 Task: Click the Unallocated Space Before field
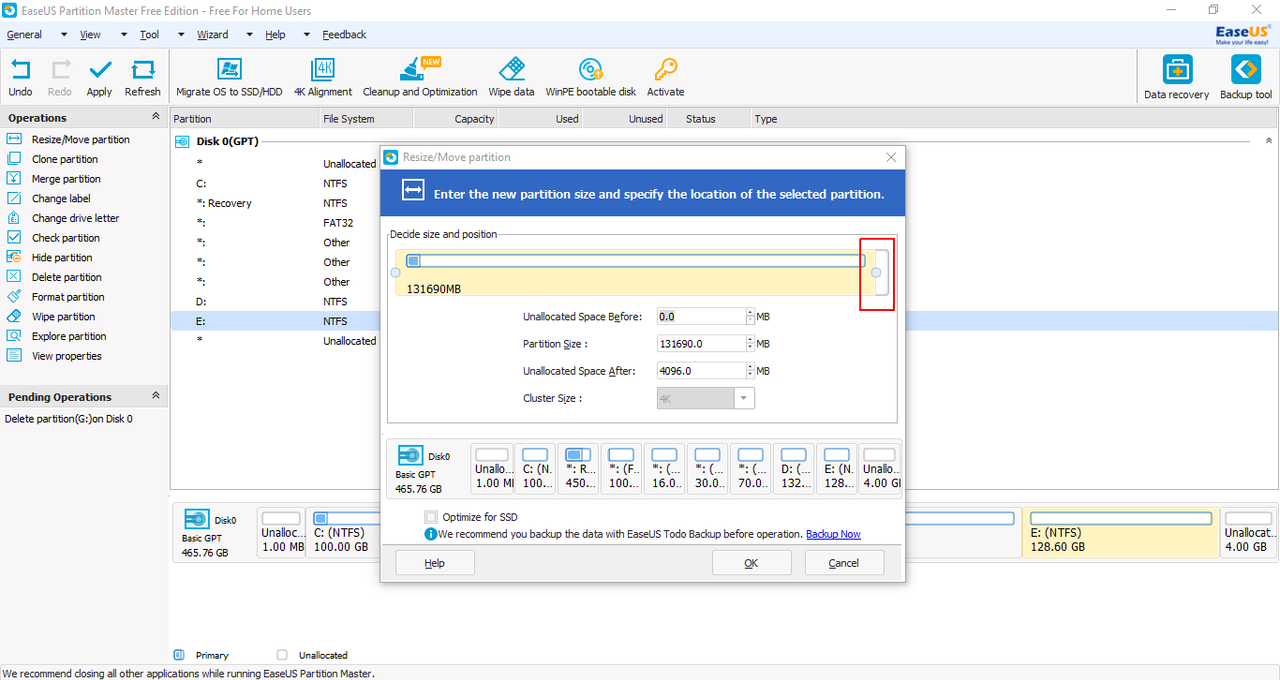tap(700, 316)
